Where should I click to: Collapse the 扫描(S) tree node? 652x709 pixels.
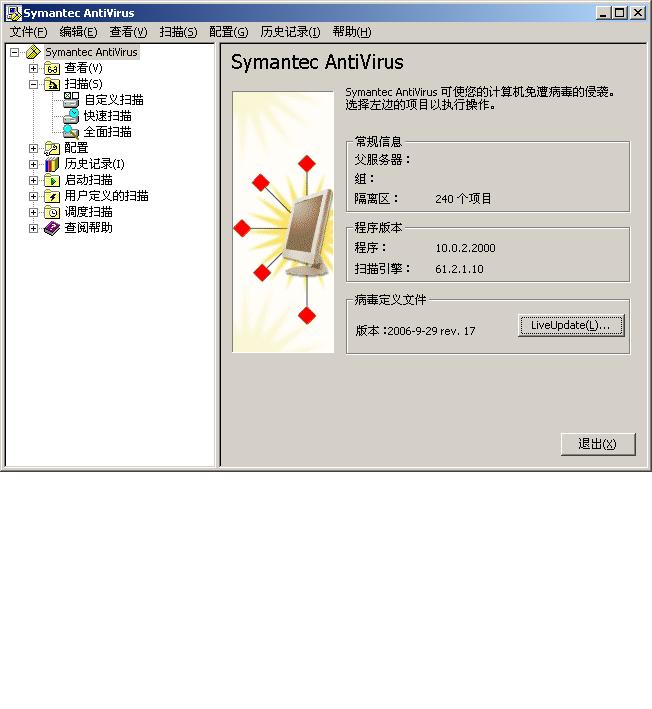pos(33,84)
